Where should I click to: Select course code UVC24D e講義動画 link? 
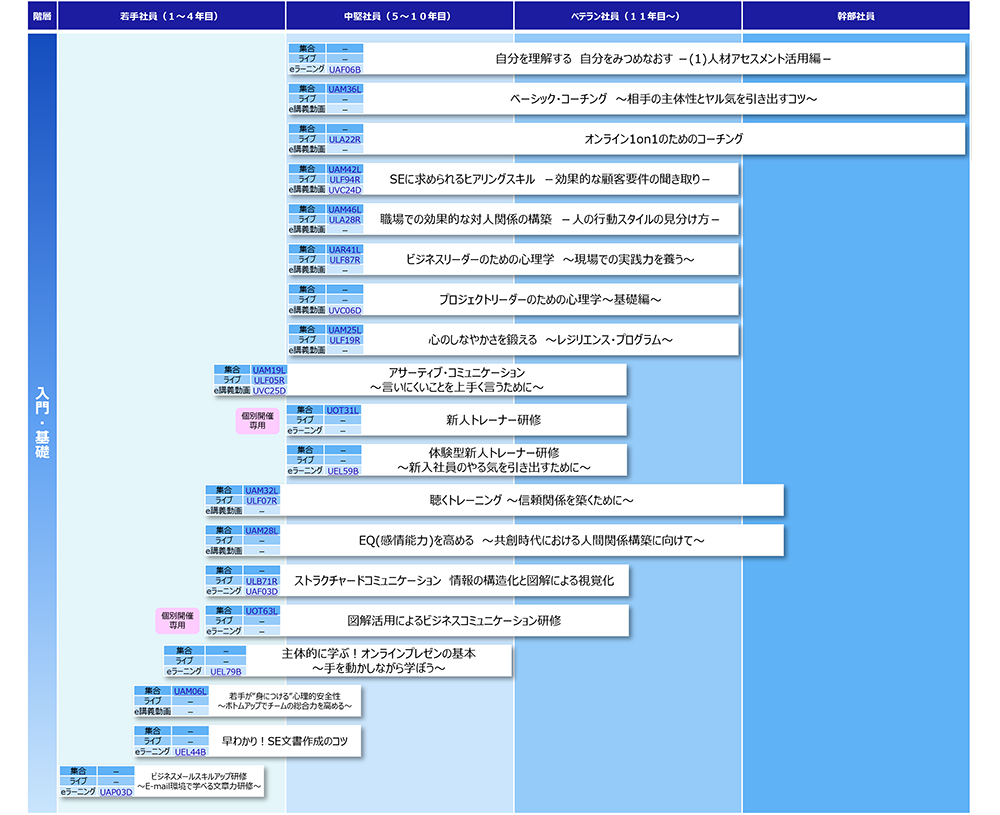(x=344, y=189)
